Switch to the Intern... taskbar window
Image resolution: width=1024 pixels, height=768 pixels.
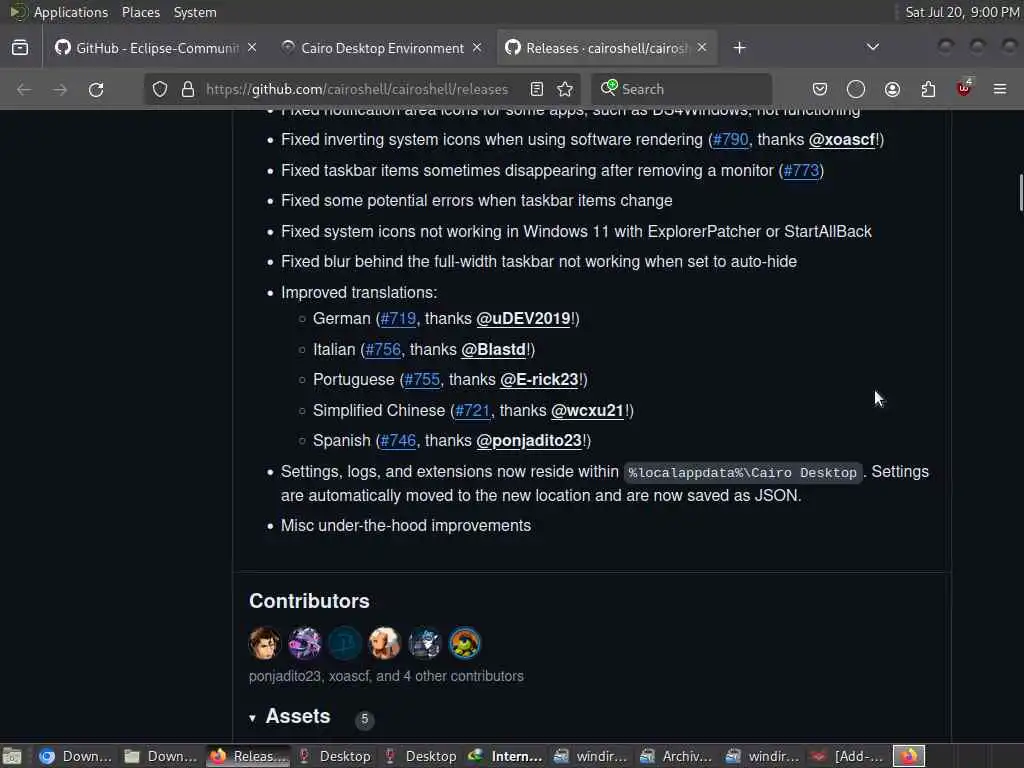click(505, 756)
